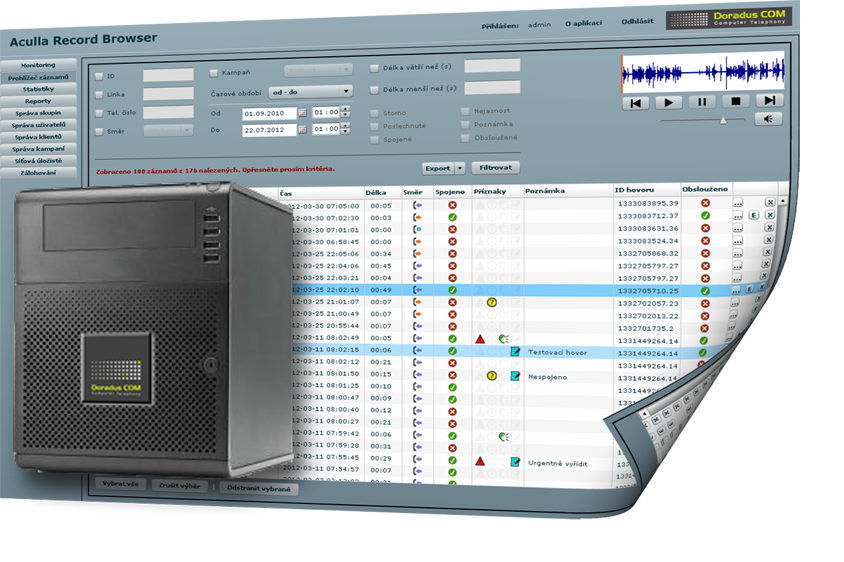Open the Směr direction dropdown

tap(168, 130)
